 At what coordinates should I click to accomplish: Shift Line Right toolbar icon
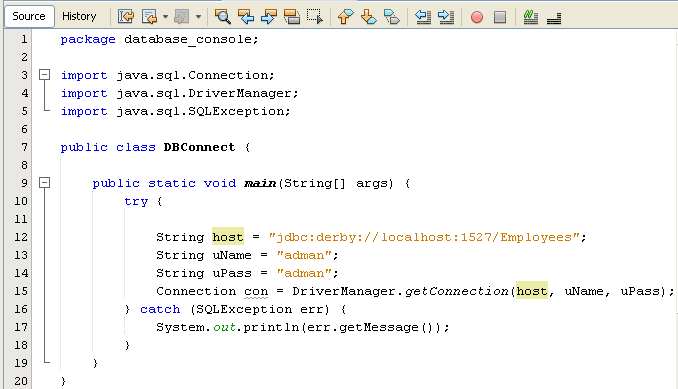[x=446, y=17]
